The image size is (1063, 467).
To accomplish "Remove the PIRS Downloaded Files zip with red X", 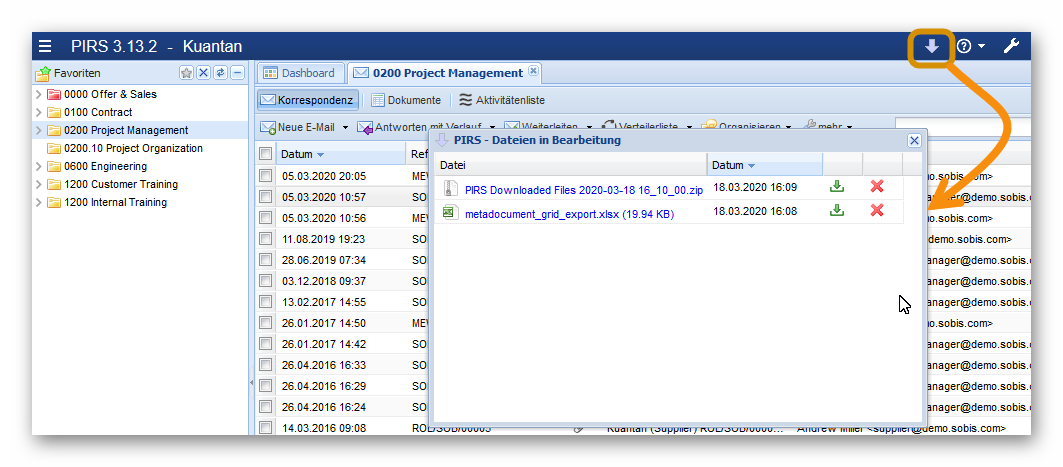I will point(877,187).
